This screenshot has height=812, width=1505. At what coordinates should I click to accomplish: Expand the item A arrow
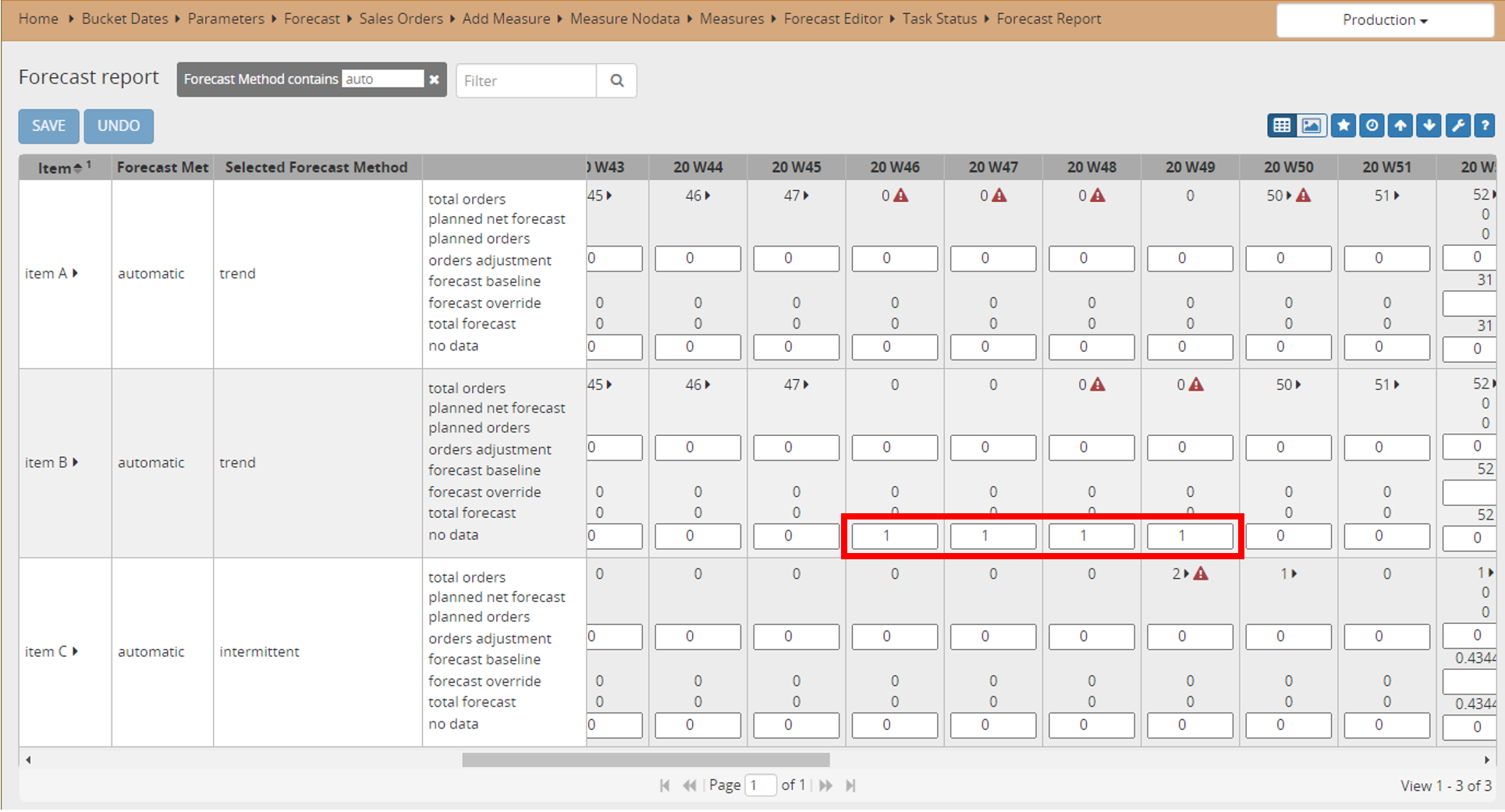76,273
